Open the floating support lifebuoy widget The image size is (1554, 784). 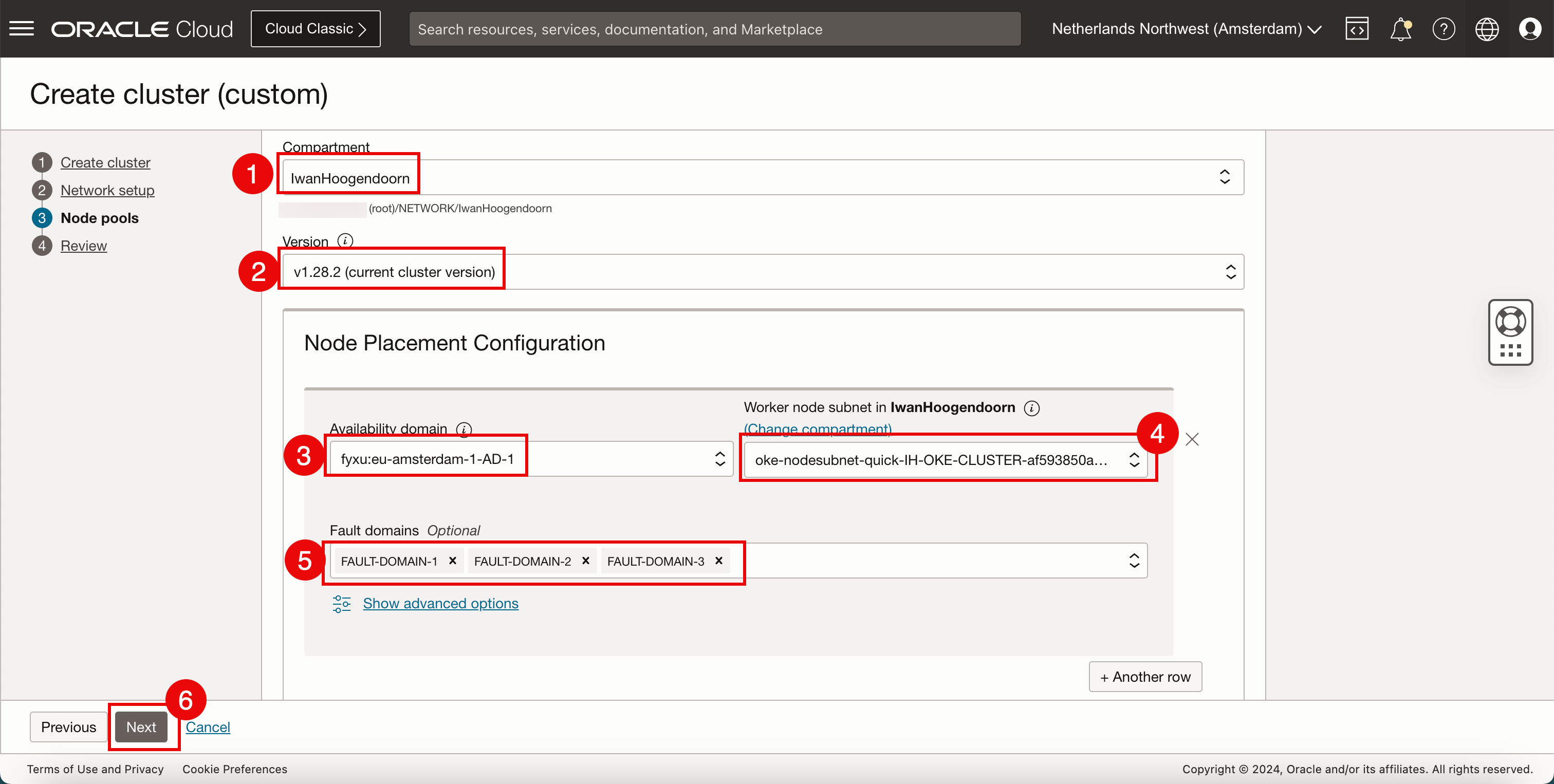click(1510, 323)
